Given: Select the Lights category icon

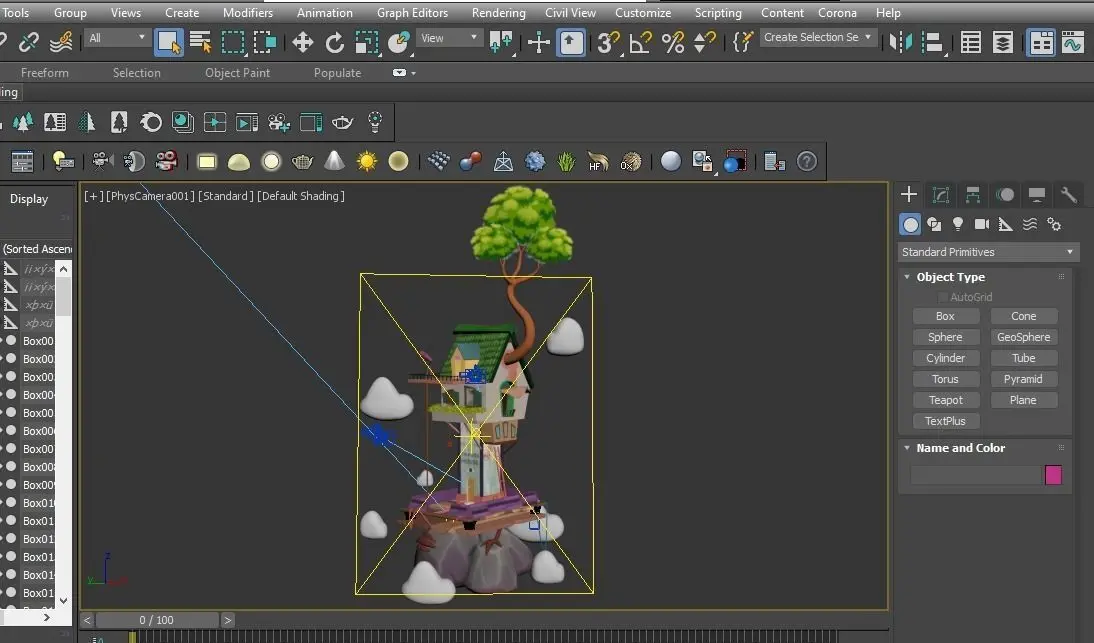Looking at the screenshot, I should [x=958, y=225].
